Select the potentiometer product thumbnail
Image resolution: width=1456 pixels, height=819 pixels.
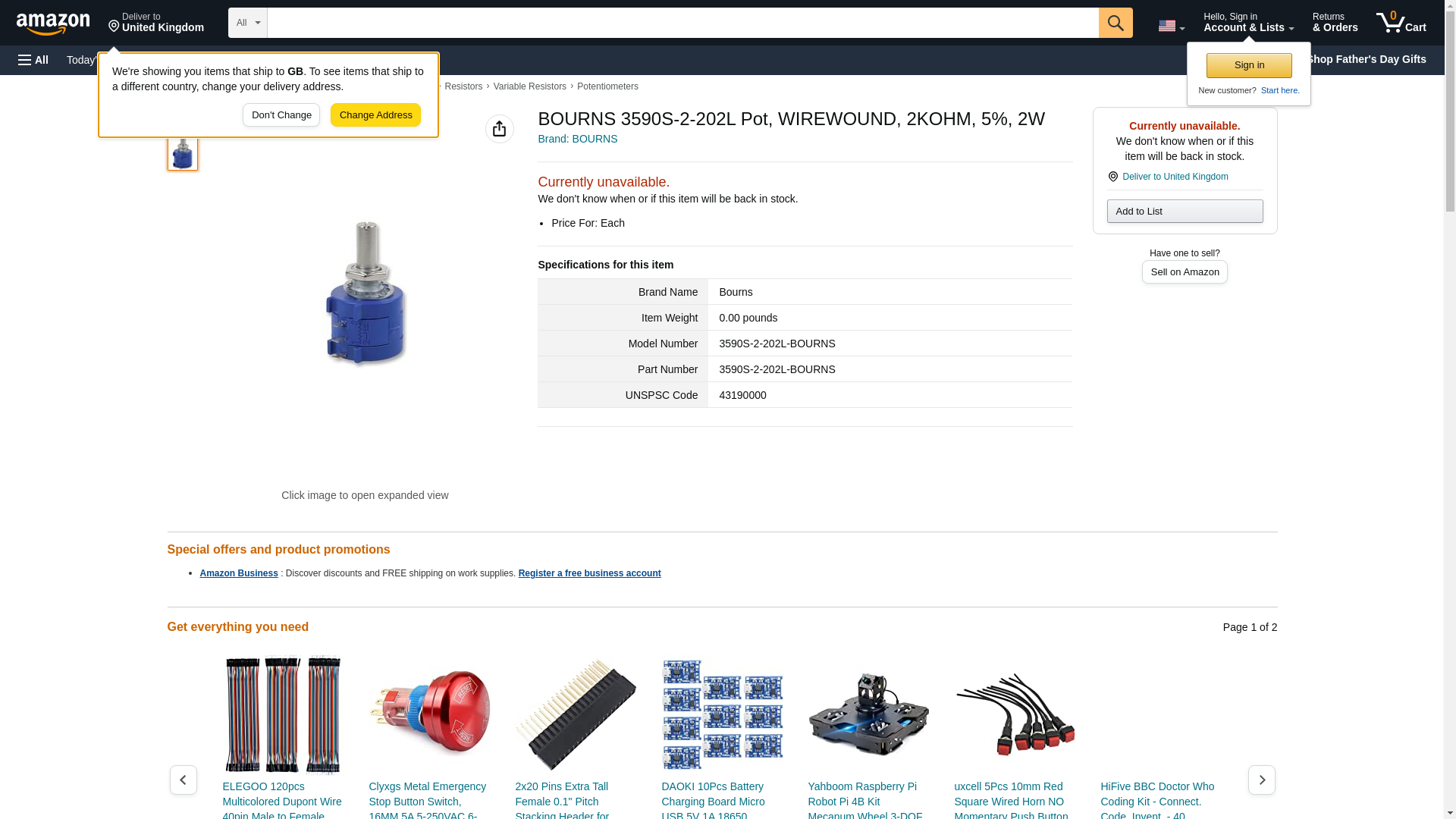coord(183,152)
